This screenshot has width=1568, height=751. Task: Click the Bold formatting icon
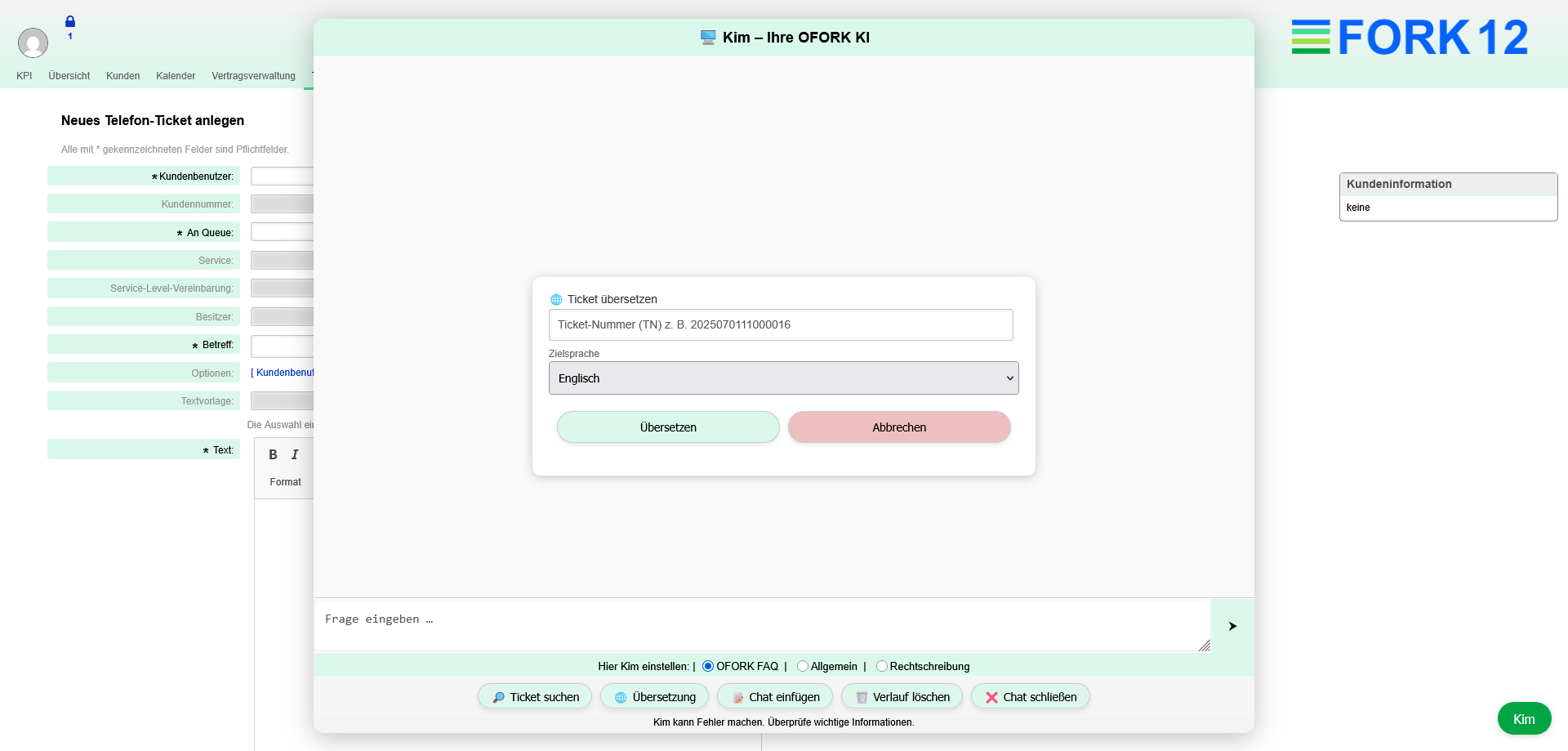(x=273, y=454)
